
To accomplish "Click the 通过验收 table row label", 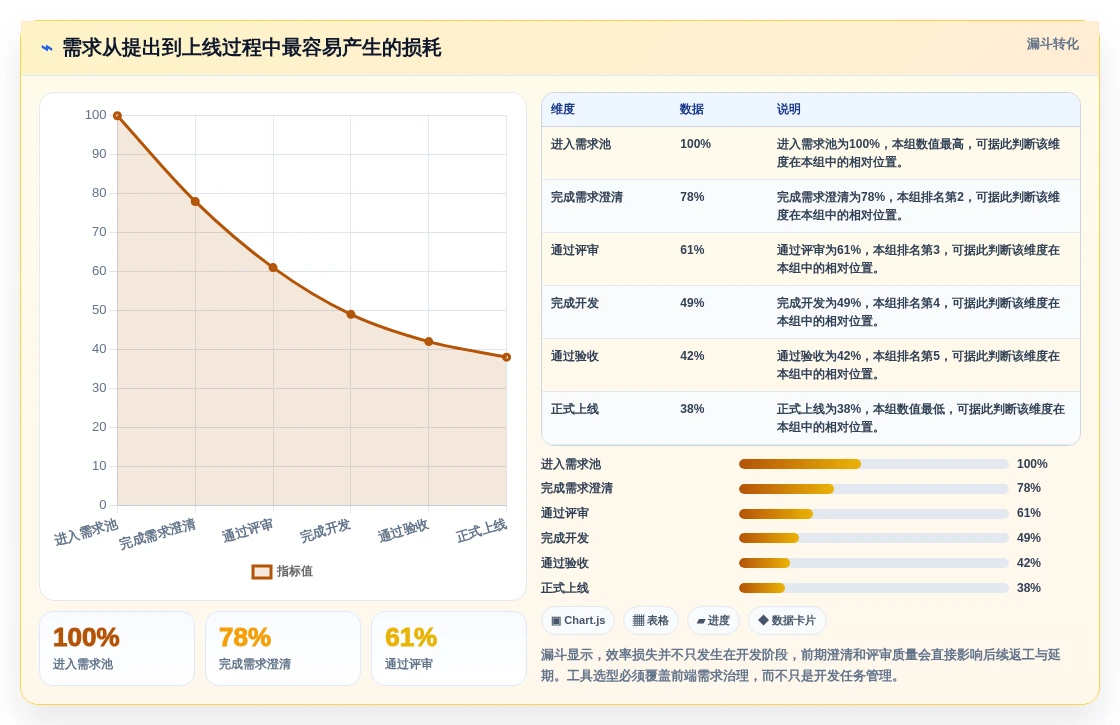I will pos(574,356).
